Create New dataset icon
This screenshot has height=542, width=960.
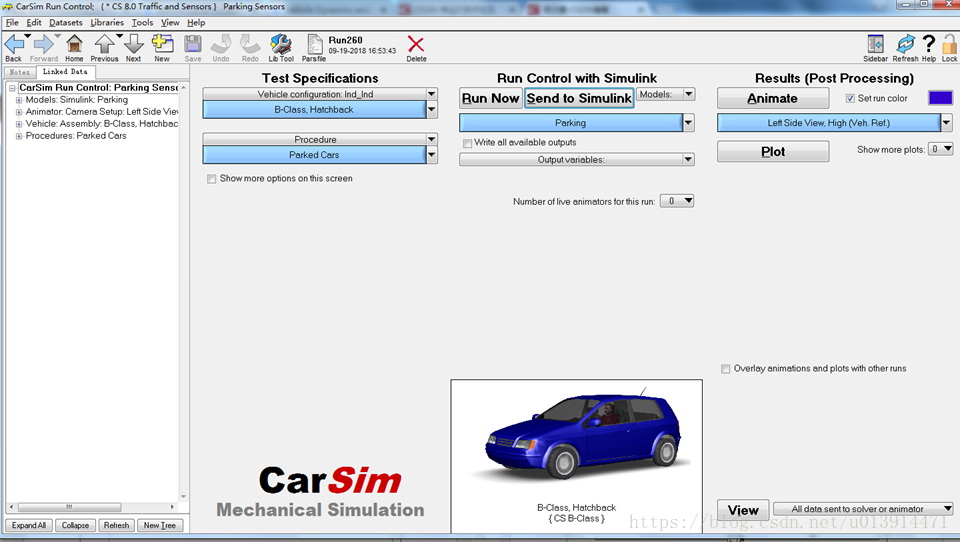pos(162,44)
